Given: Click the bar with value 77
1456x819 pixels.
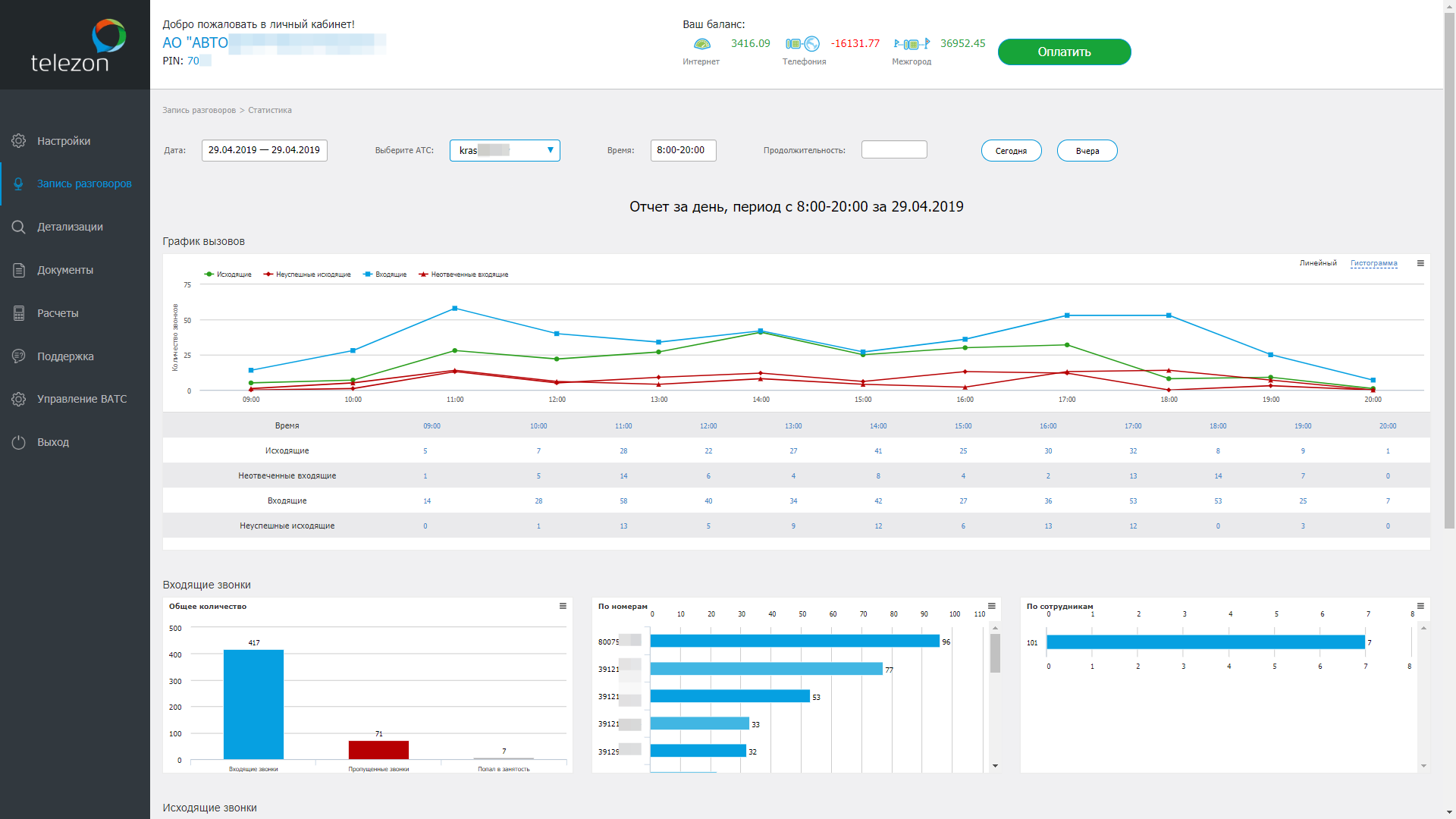Looking at the screenshot, I should [767, 669].
